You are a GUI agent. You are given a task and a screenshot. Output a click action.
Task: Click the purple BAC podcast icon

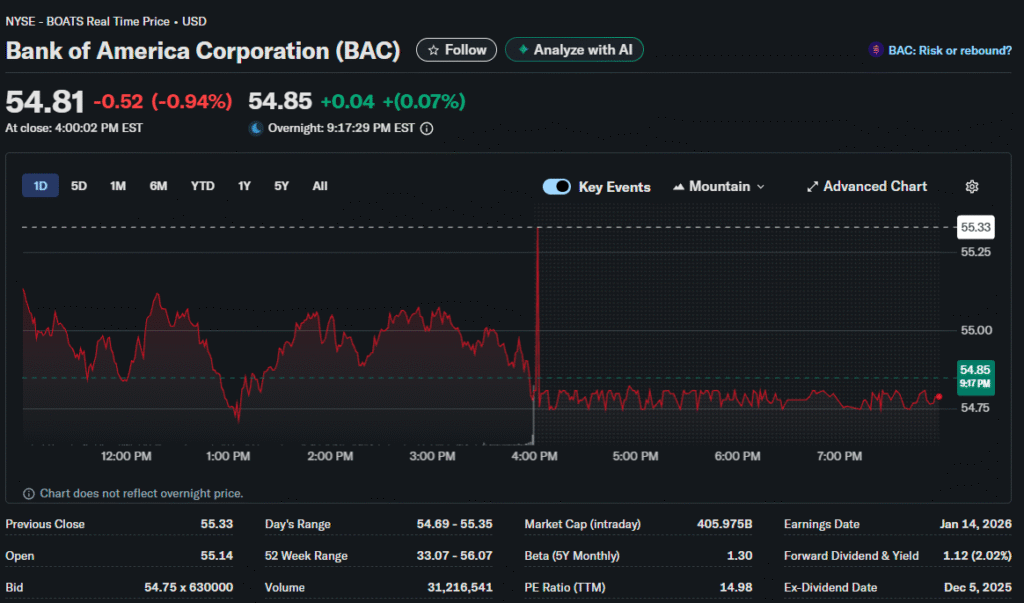click(876, 50)
